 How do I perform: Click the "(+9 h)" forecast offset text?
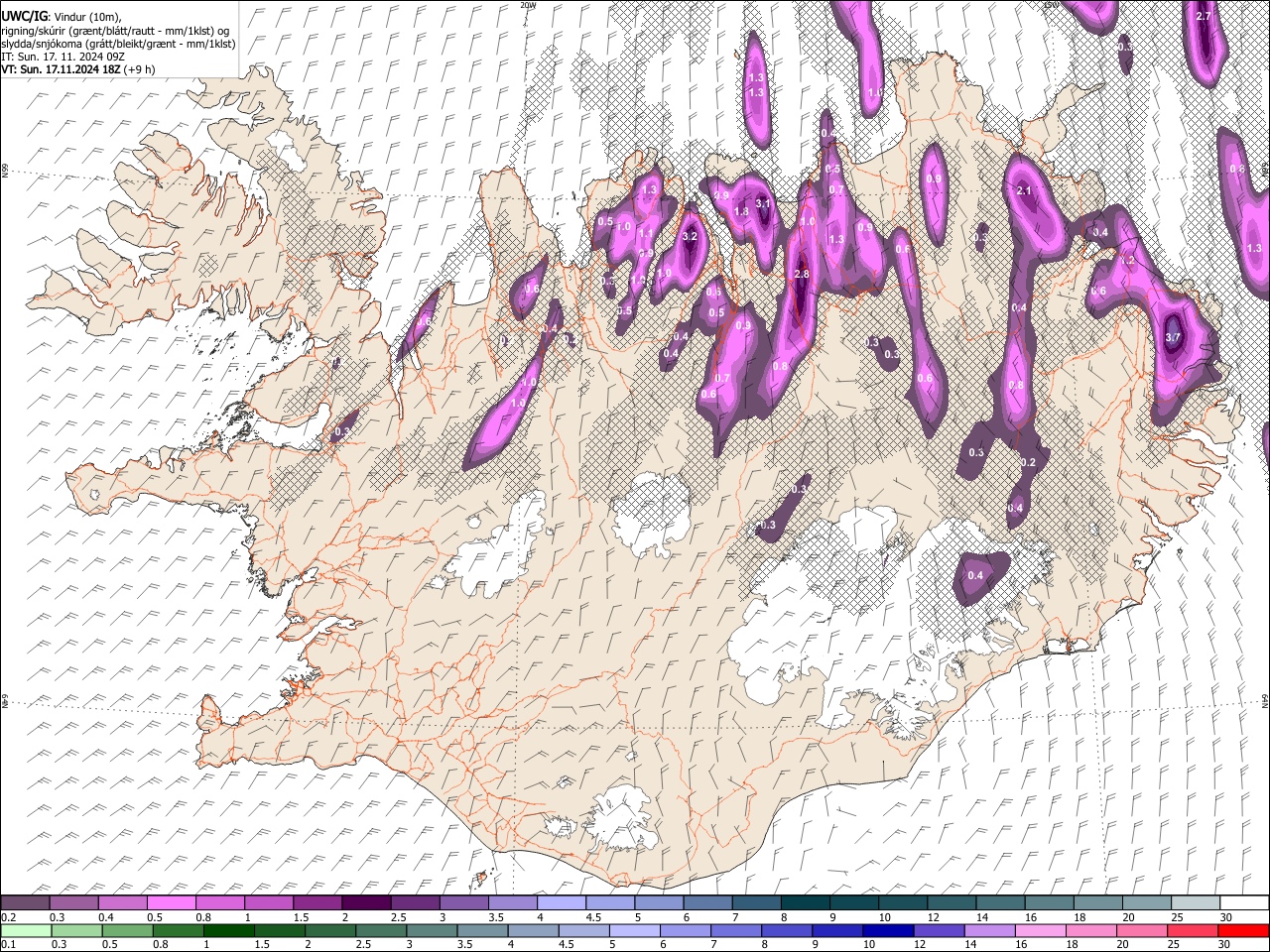[138, 69]
